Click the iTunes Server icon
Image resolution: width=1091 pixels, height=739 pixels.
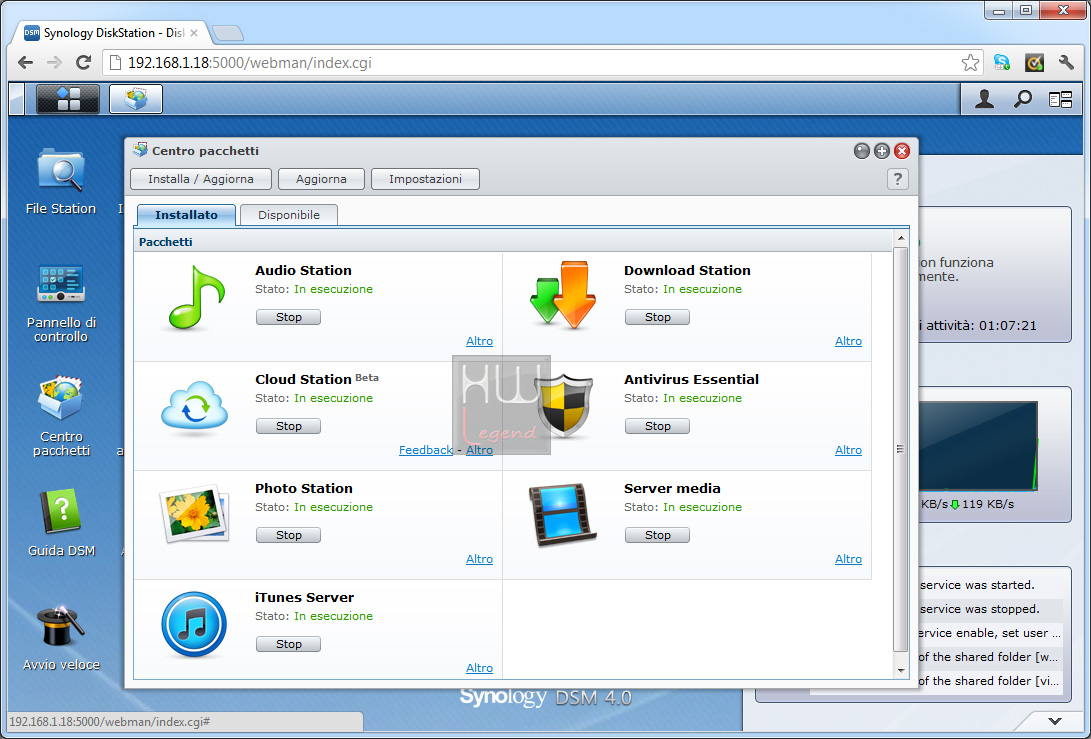pyautogui.click(x=194, y=624)
